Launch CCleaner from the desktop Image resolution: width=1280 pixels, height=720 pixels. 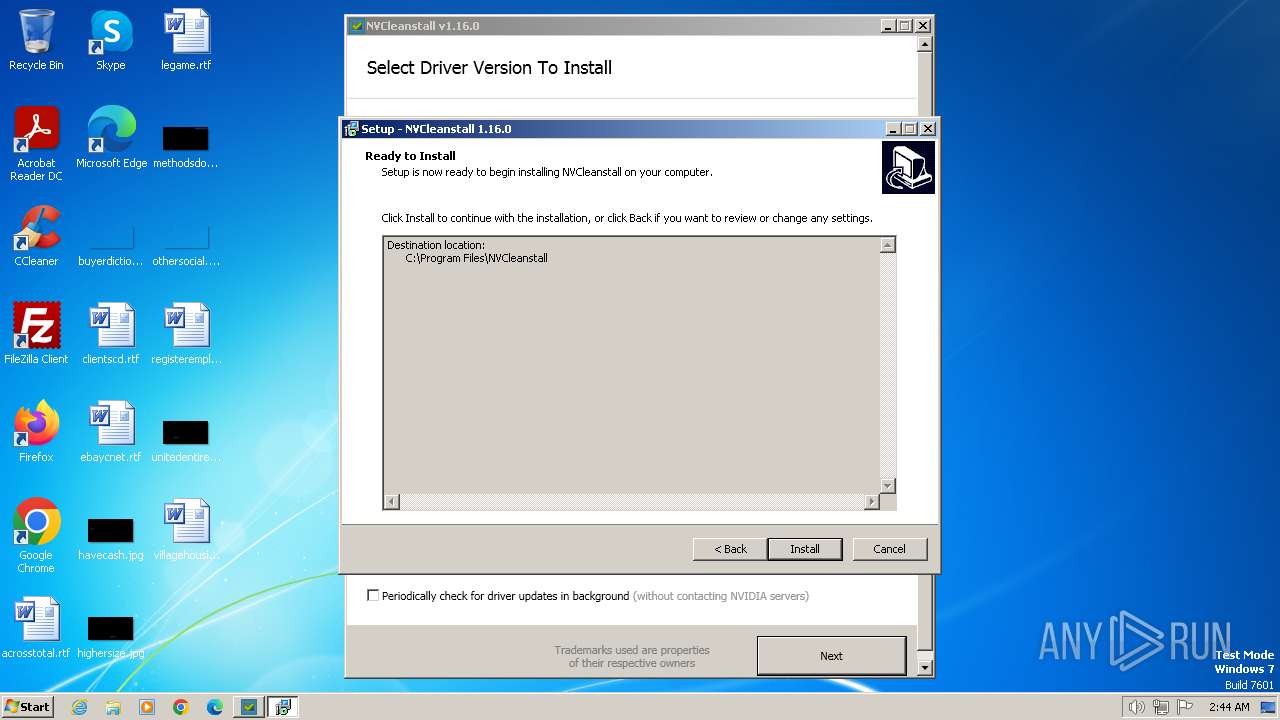[36, 236]
